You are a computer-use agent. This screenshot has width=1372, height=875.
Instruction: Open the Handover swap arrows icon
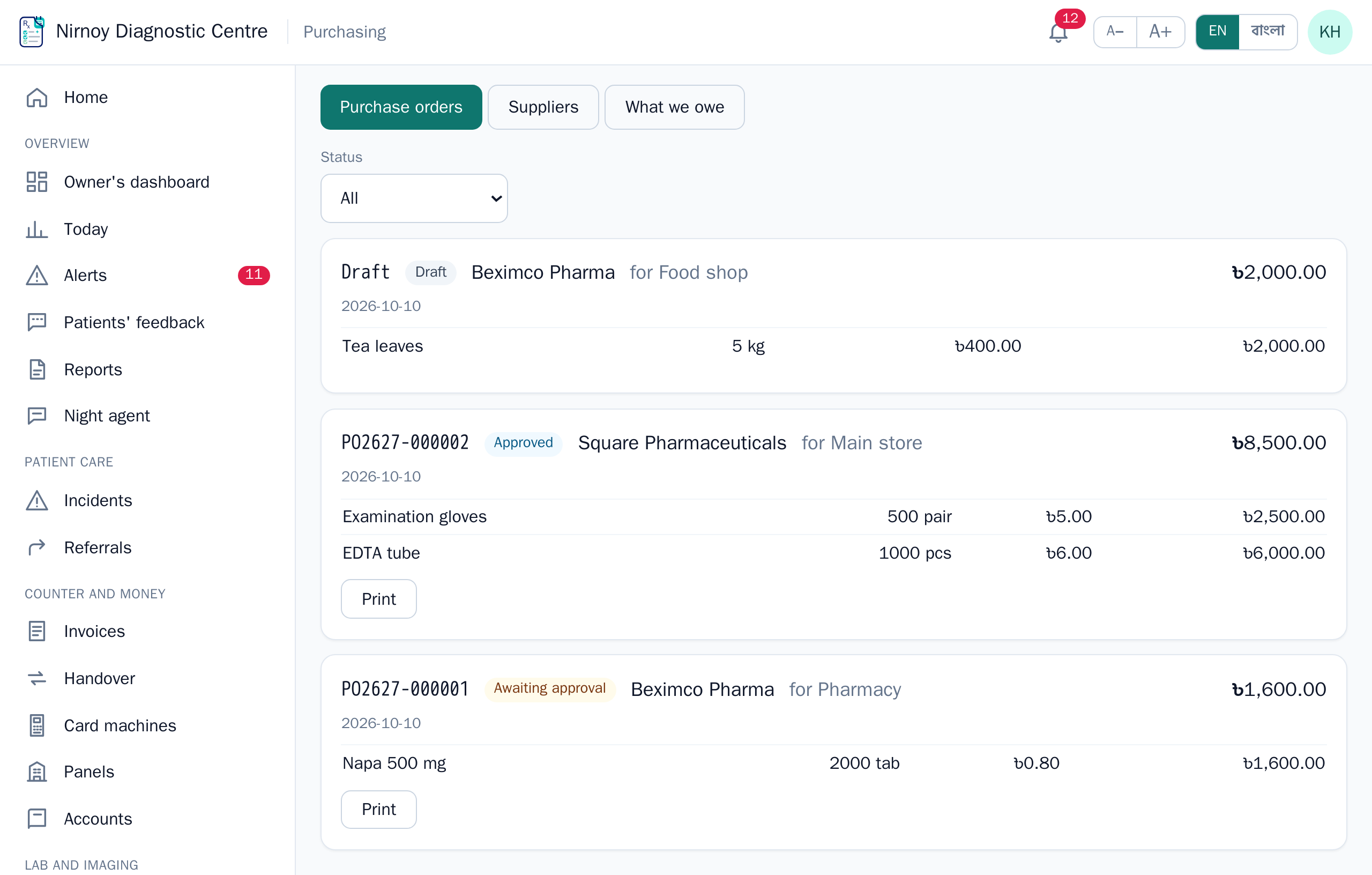tap(37, 678)
